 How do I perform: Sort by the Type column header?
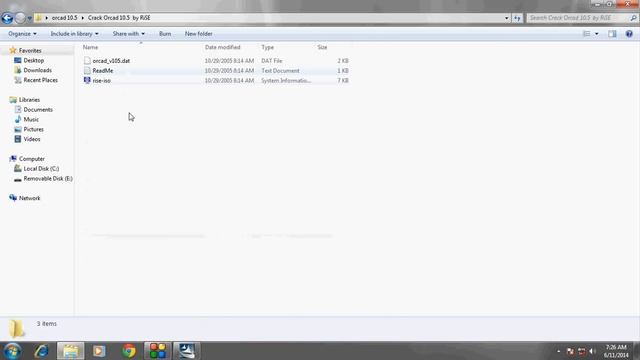click(x=267, y=47)
